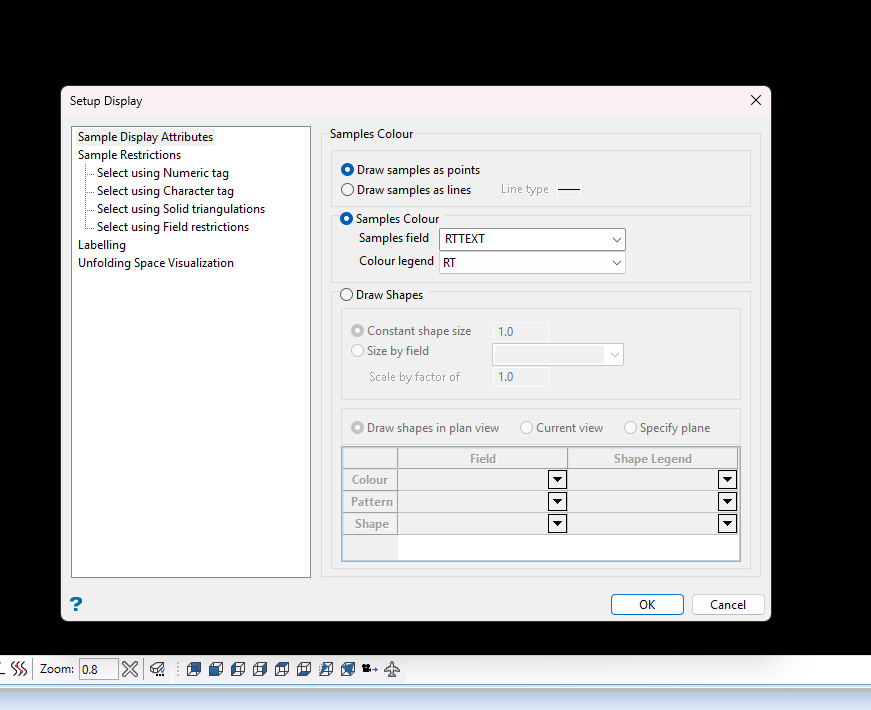Open the Colour legend dropdown

532,263
